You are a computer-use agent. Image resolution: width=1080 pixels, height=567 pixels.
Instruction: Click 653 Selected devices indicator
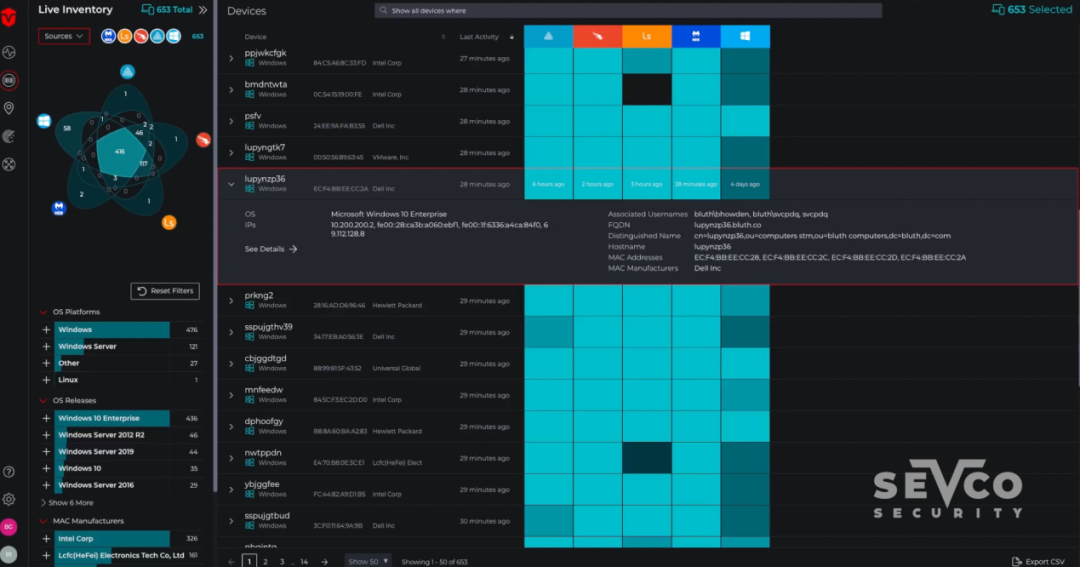pos(1032,10)
